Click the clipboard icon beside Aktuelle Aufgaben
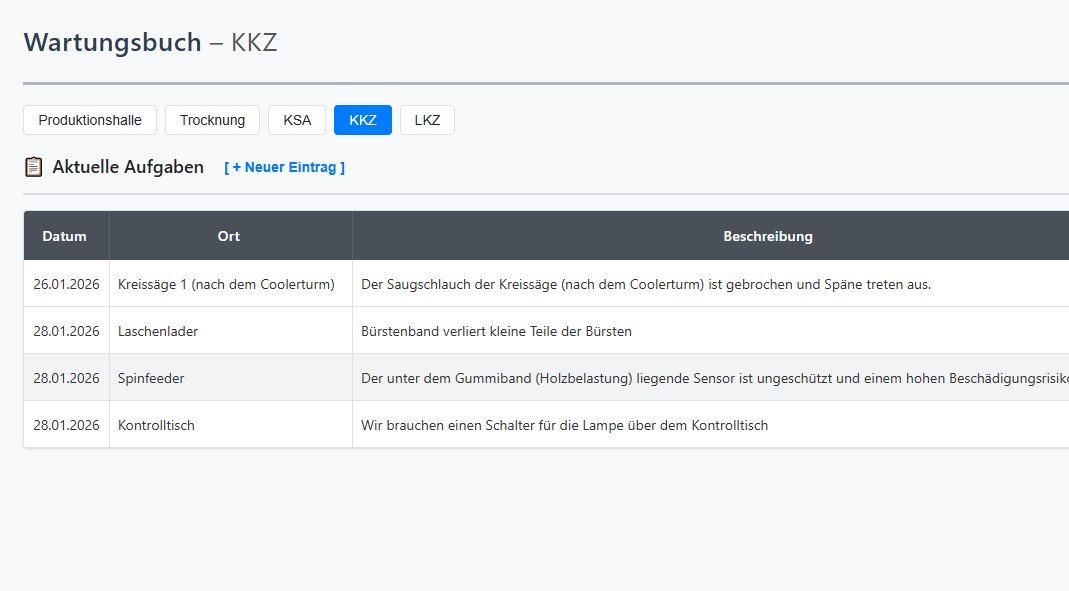 [x=33, y=167]
